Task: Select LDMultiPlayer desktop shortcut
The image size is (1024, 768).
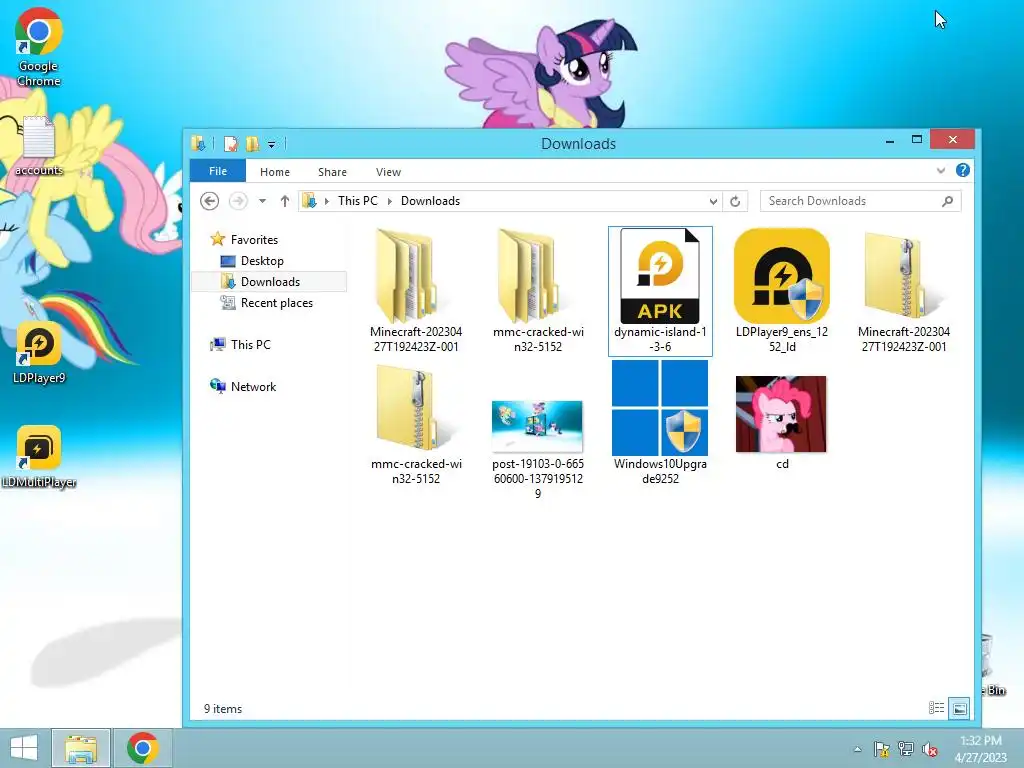Action: pos(39,457)
